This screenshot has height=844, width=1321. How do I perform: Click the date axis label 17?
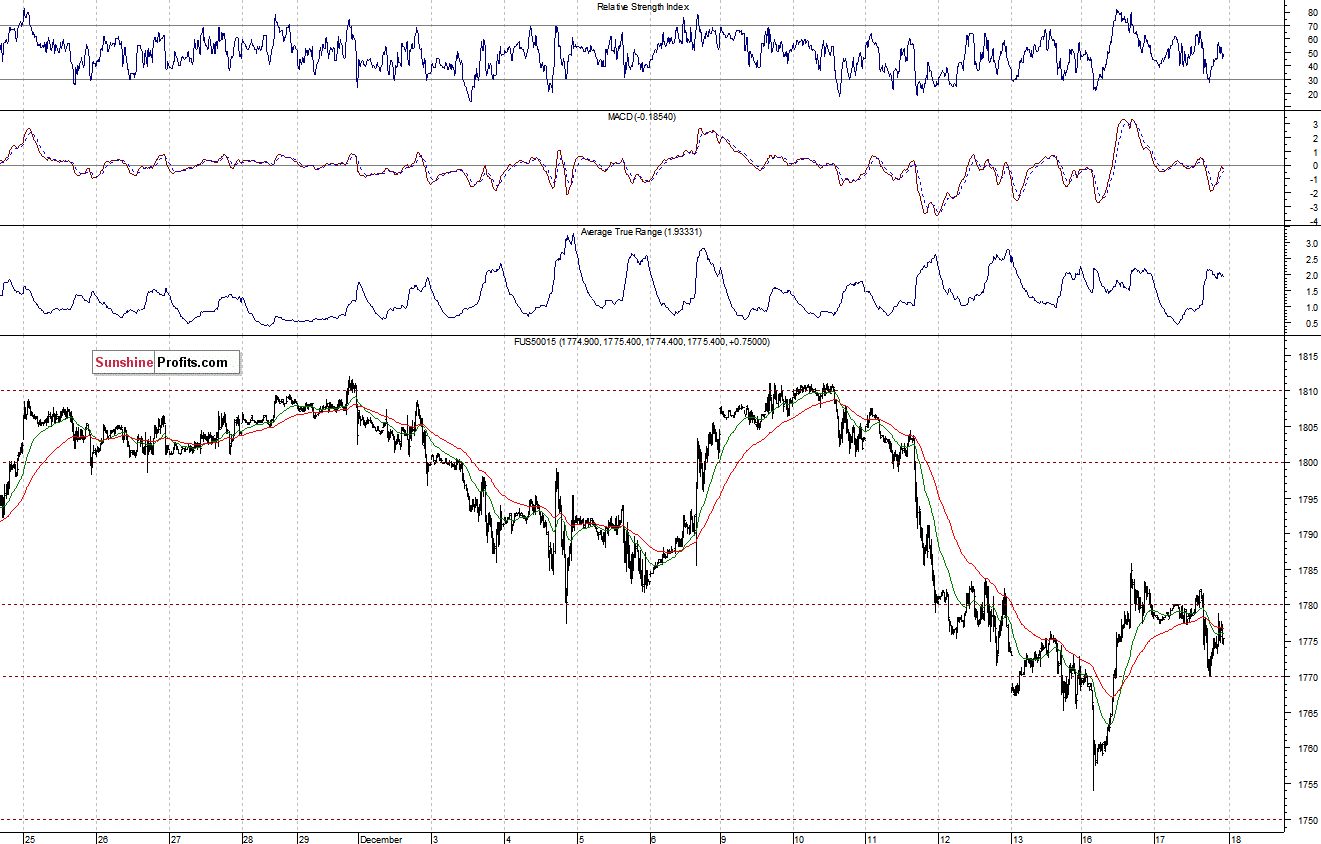click(1161, 839)
